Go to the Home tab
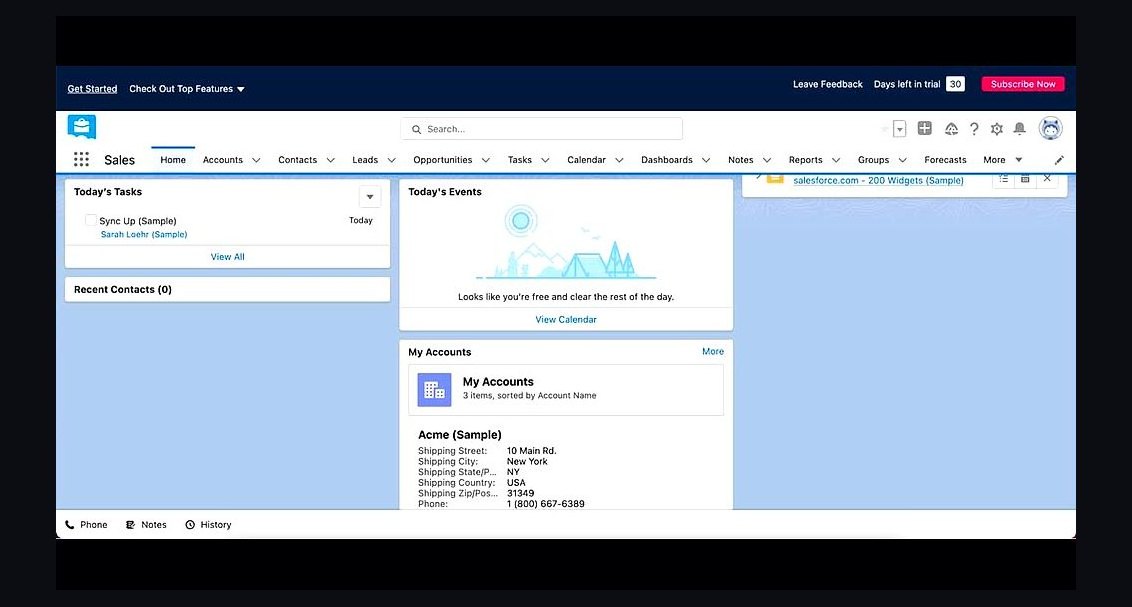This screenshot has height=607, width=1132. click(173, 160)
